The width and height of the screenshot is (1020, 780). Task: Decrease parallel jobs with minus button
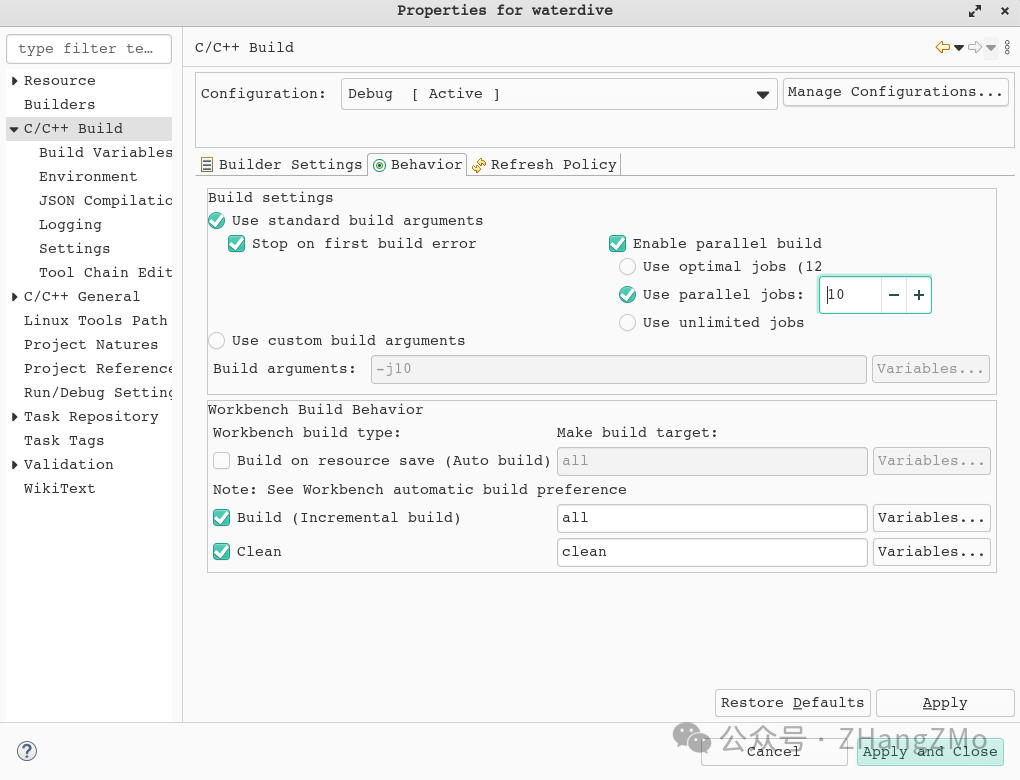[894, 295]
